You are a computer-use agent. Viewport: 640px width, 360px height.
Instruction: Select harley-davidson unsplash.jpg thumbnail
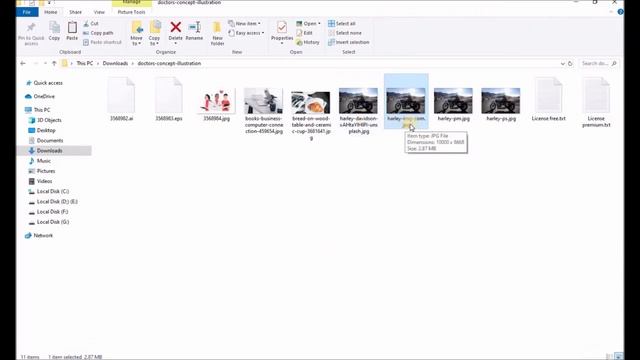pyautogui.click(x=358, y=101)
